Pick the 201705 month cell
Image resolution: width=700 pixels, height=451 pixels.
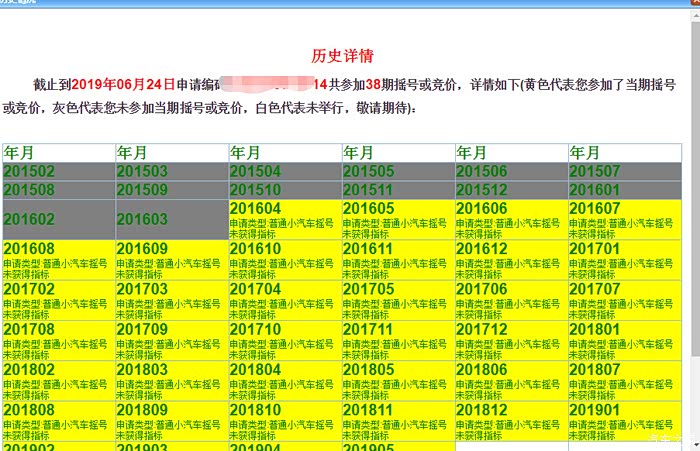pyautogui.click(x=399, y=300)
